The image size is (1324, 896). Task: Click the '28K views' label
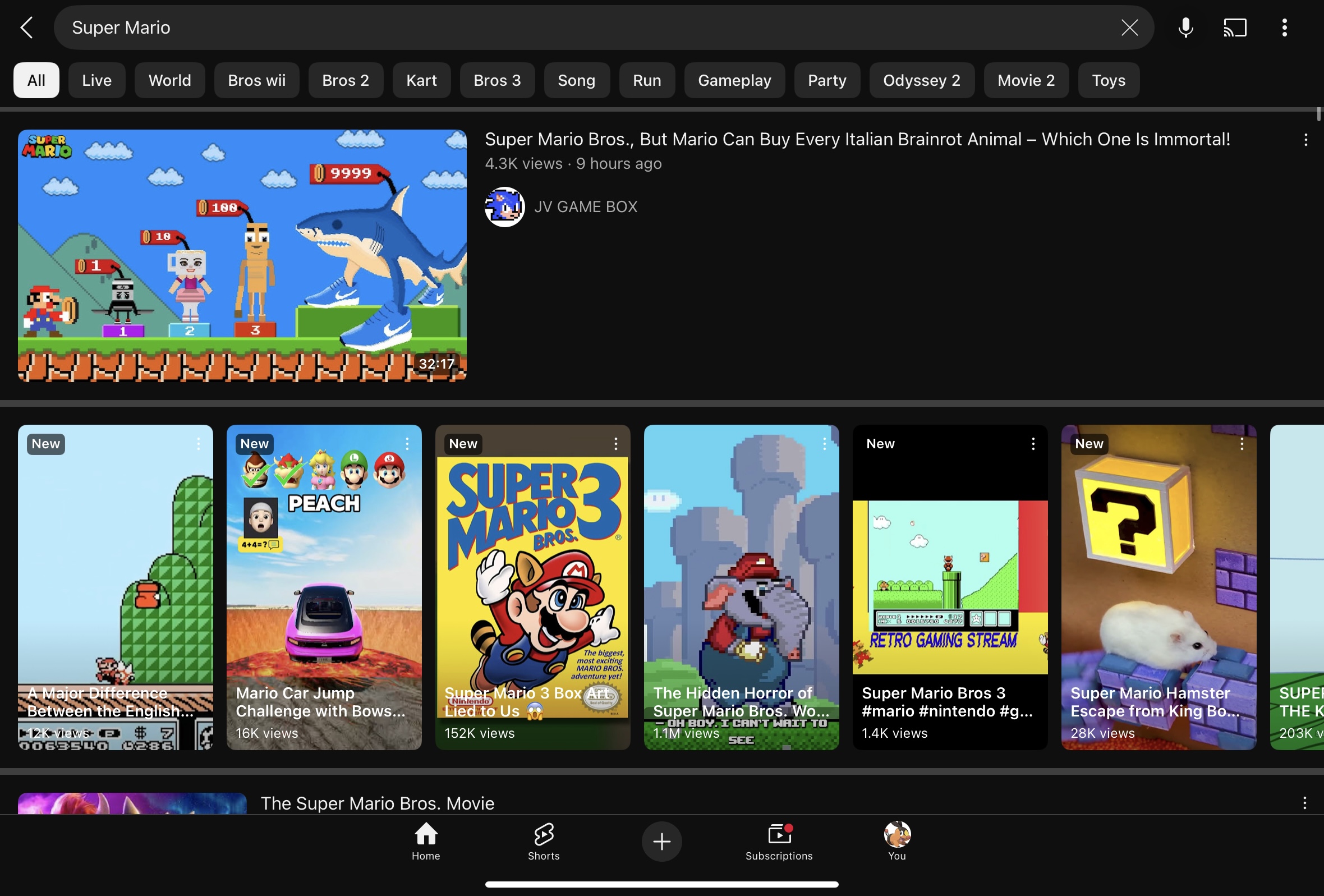(1102, 734)
